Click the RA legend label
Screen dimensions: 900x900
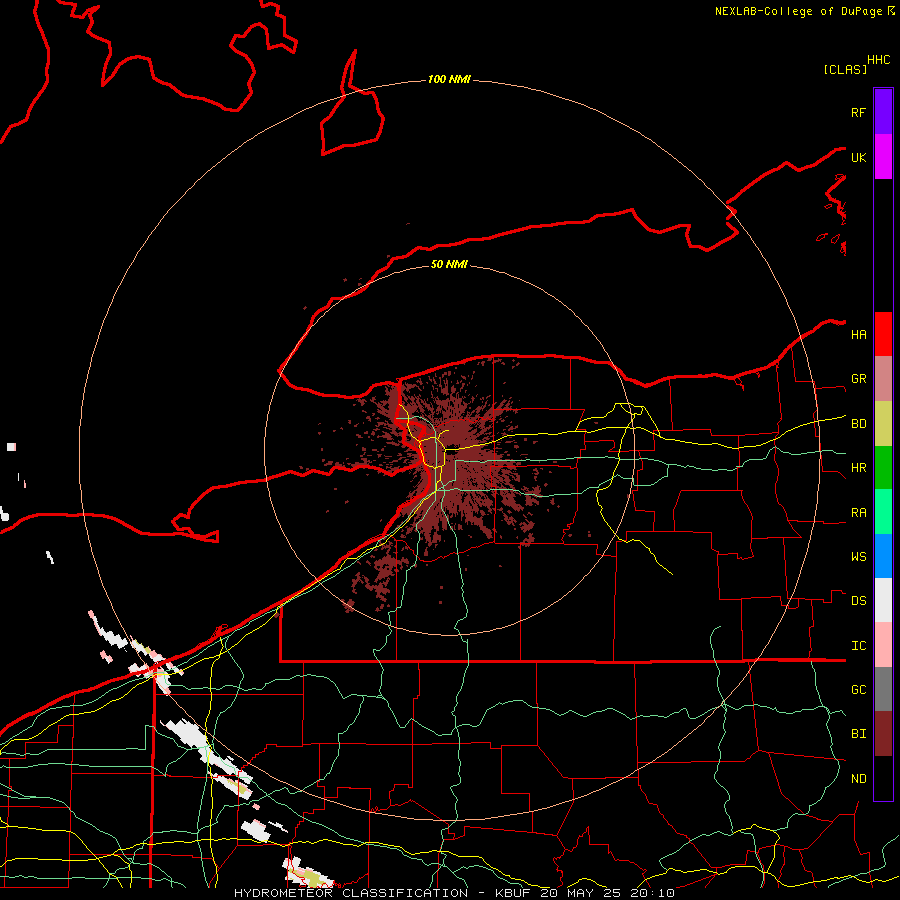[x=858, y=513]
